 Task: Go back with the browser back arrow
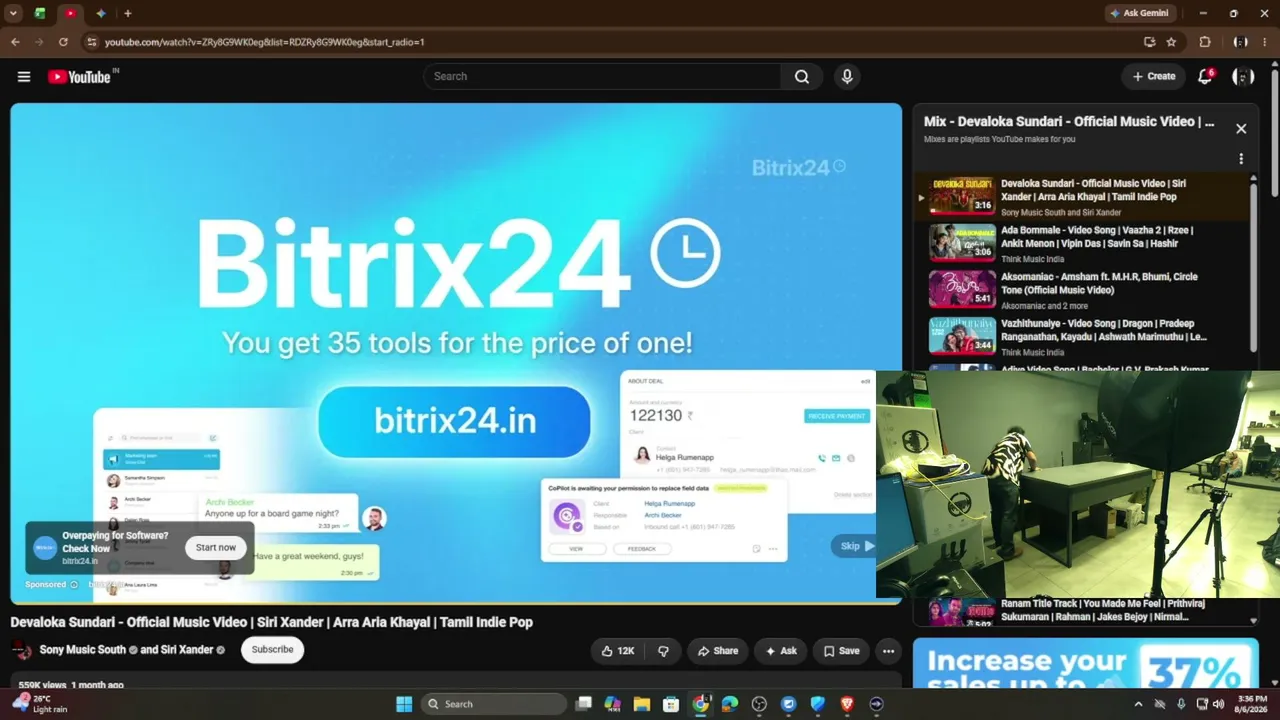(x=15, y=42)
